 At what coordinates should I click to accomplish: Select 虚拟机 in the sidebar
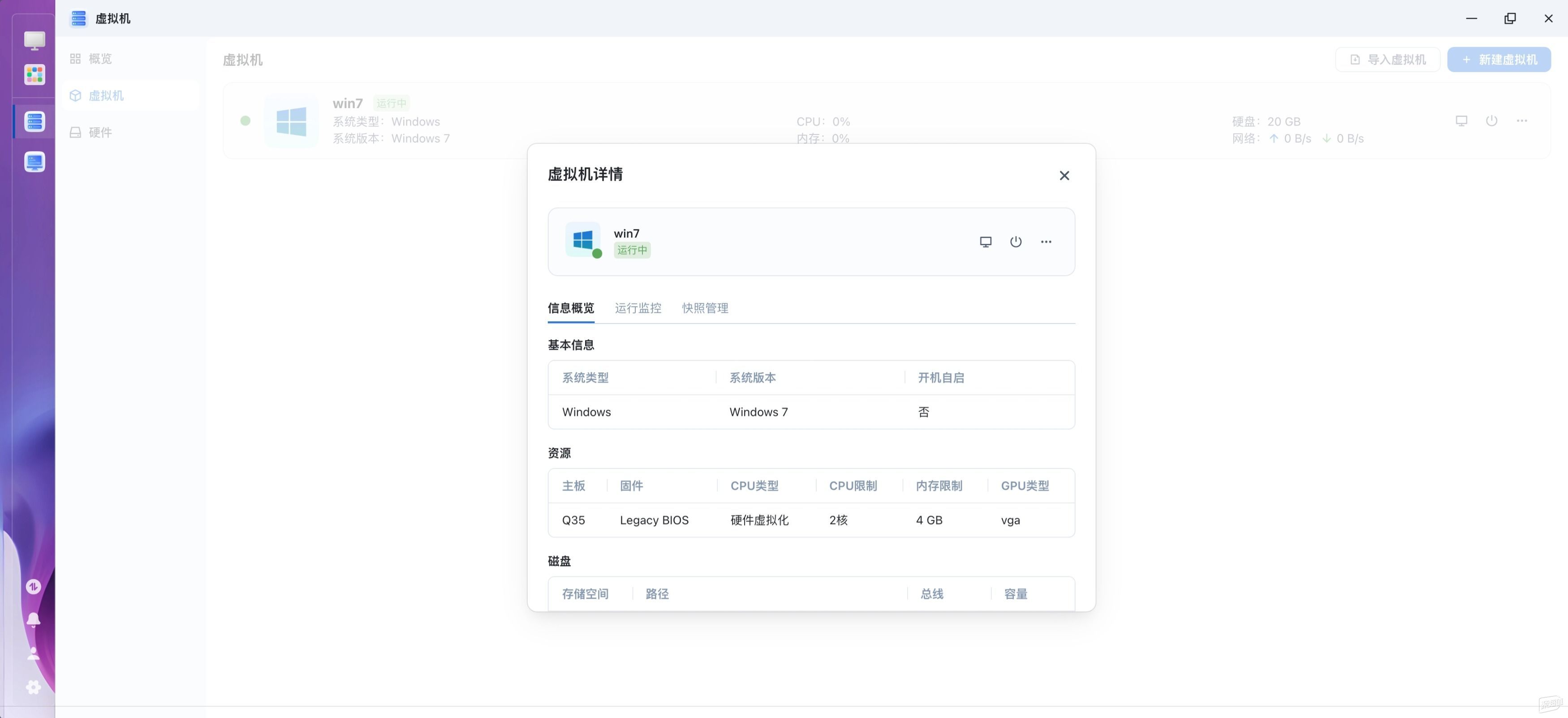[106, 95]
